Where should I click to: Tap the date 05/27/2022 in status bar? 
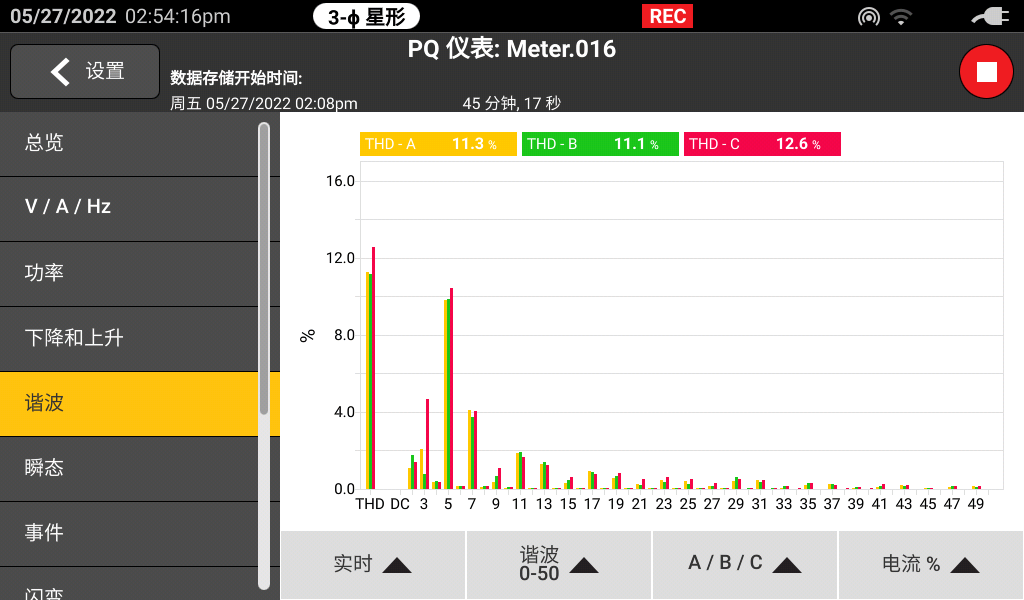(x=63, y=16)
